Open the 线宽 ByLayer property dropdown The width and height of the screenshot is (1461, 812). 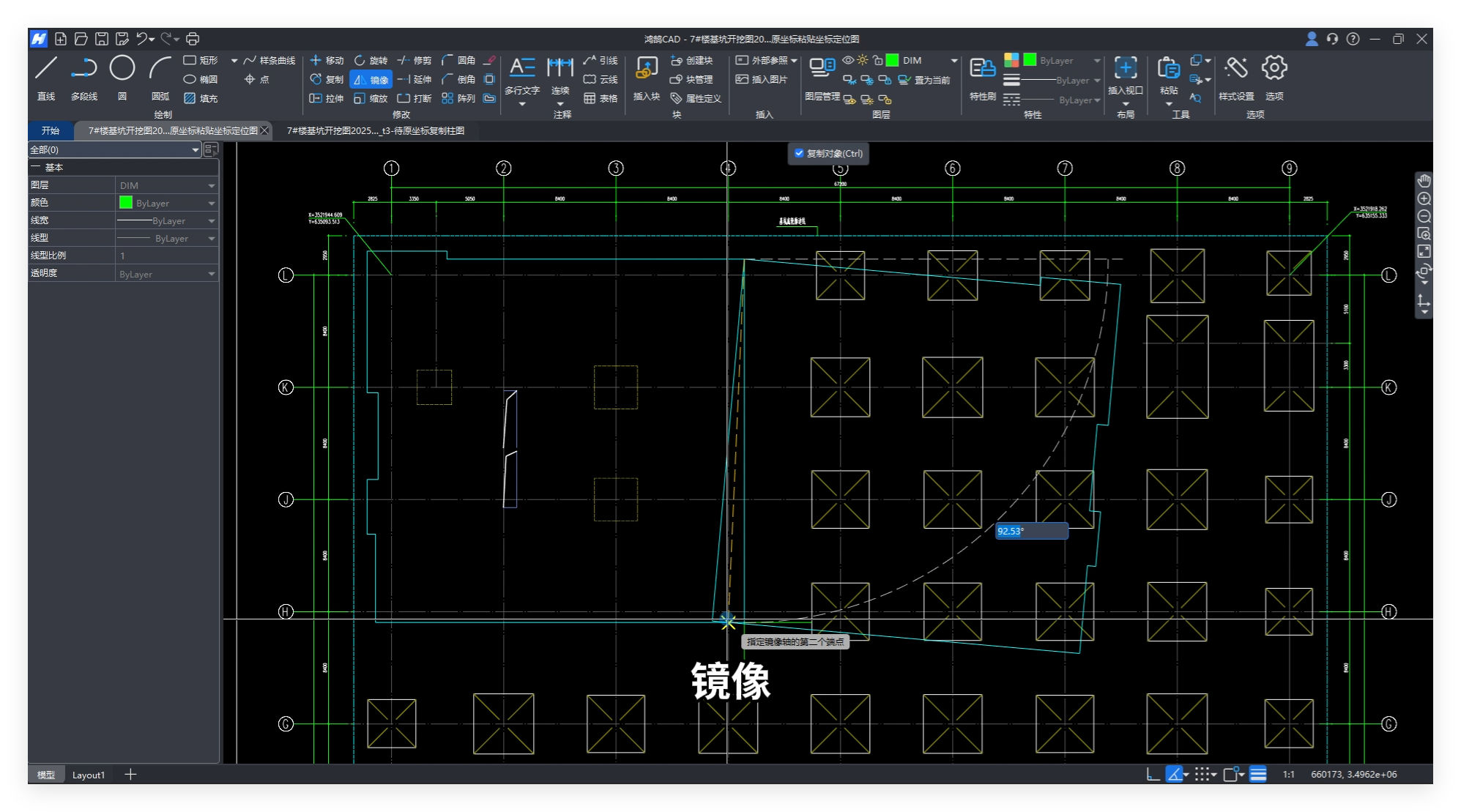pos(211,221)
